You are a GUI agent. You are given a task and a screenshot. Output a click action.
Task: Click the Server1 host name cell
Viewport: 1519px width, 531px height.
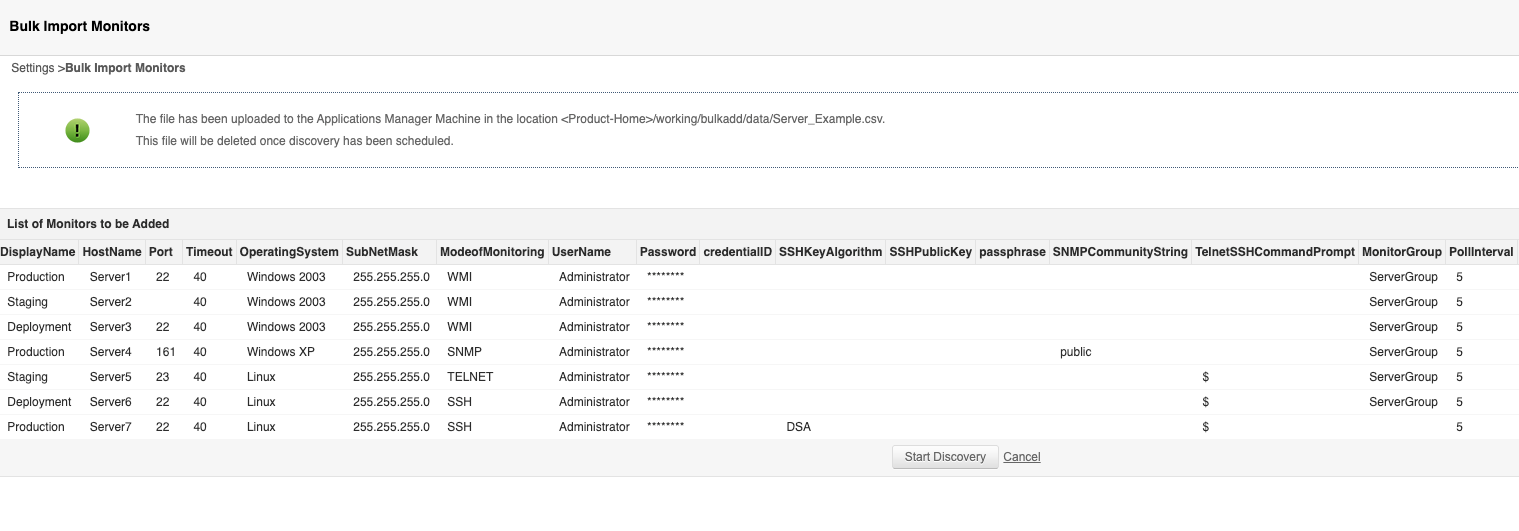111,277
